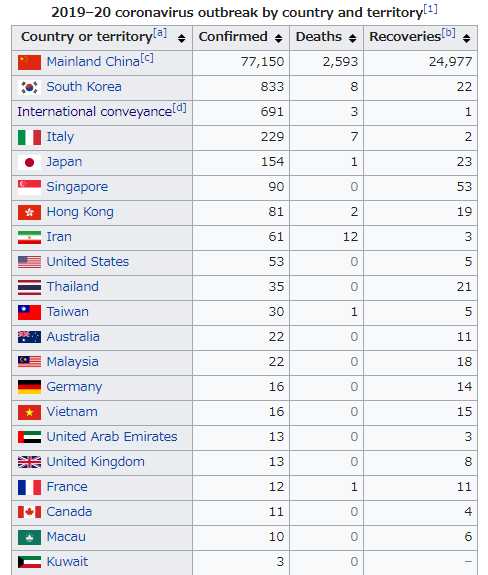Follow footnote [c] next to Mainland China
This screenshot has height=575, width=488.
point(147,58)
